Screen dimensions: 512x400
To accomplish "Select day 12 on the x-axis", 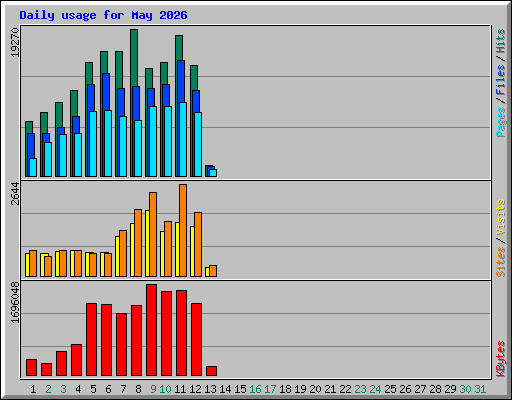I will [195, 389].
